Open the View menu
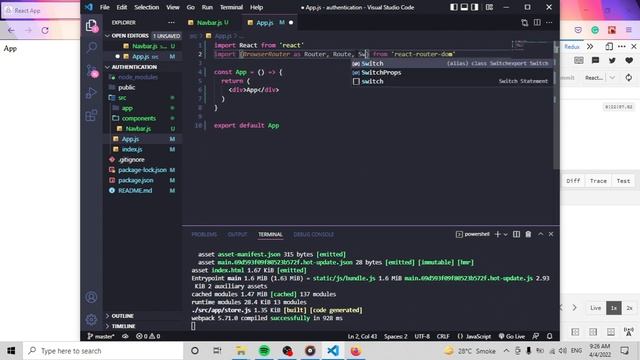Image resolution: width=640 pixels, height=360 pixels. (x=173, y=7)
